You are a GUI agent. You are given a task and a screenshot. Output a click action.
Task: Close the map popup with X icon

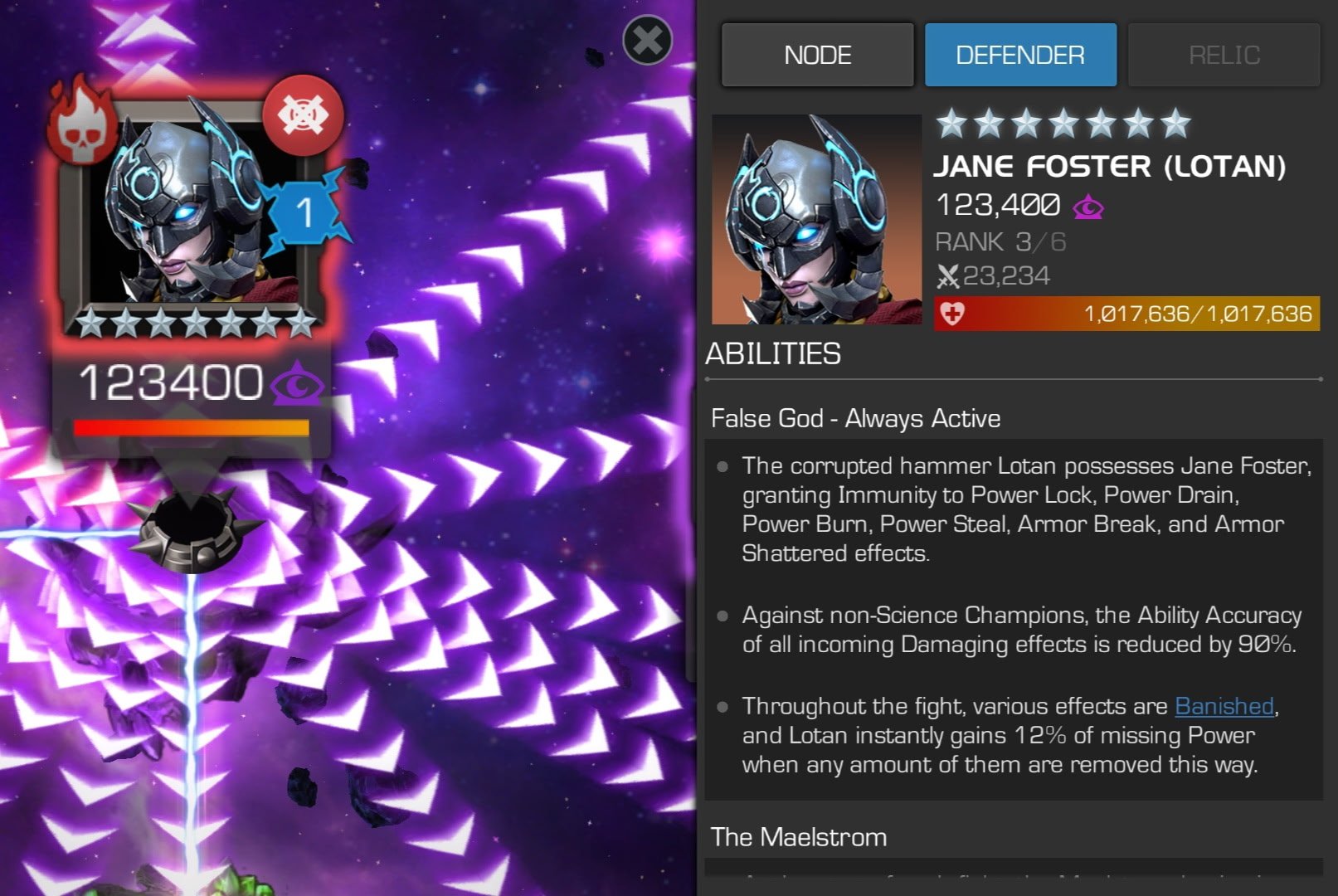click(x=647, y=39)
